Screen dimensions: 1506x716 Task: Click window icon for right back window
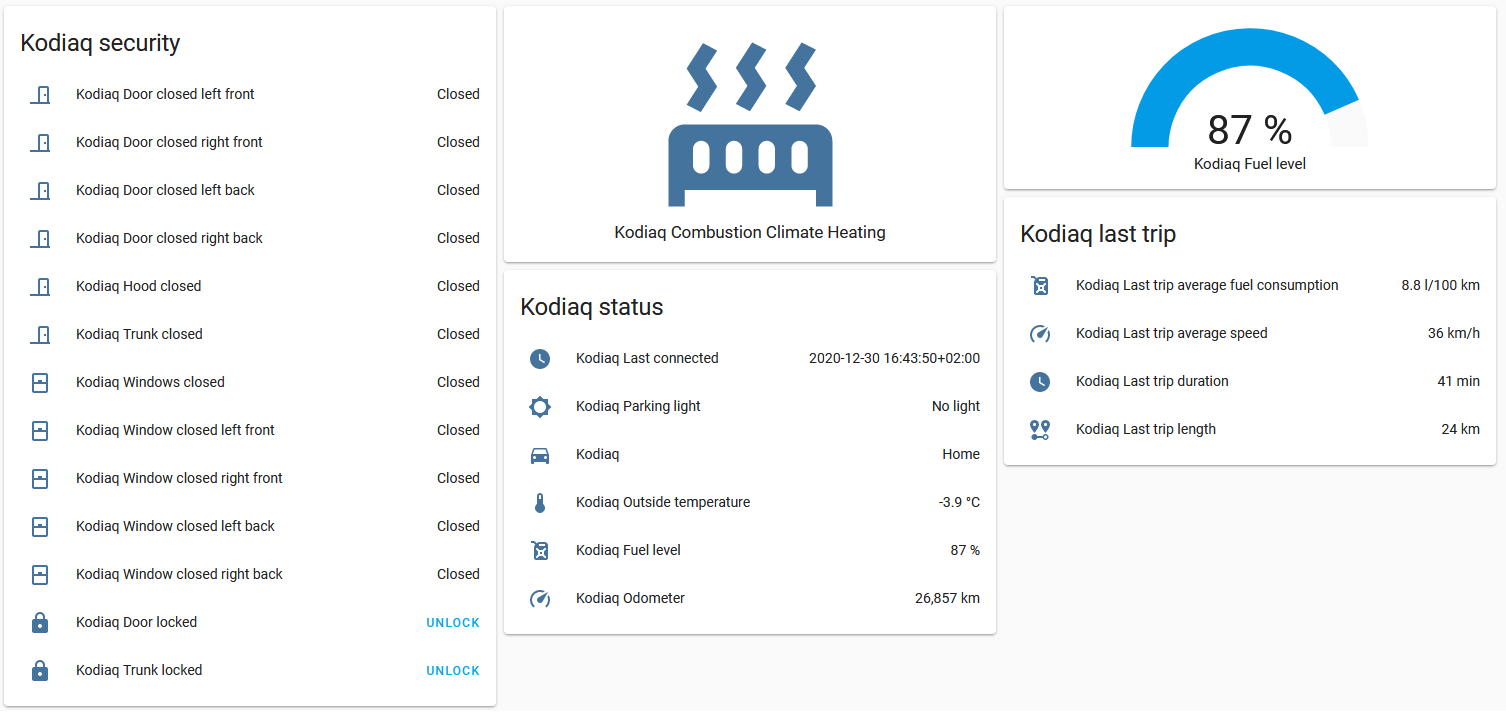coord(40,574)
